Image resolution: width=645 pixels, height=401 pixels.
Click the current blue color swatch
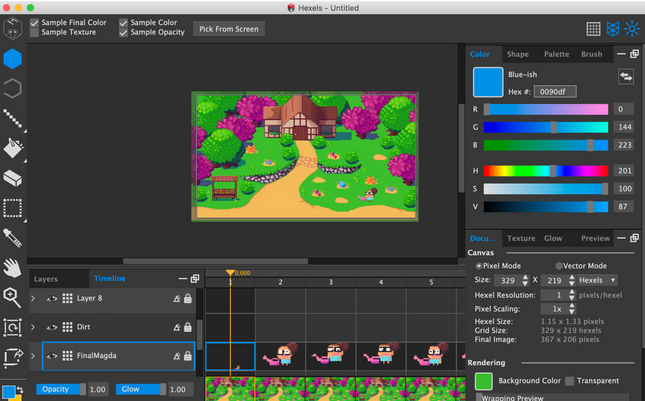(x=488, y=82)
